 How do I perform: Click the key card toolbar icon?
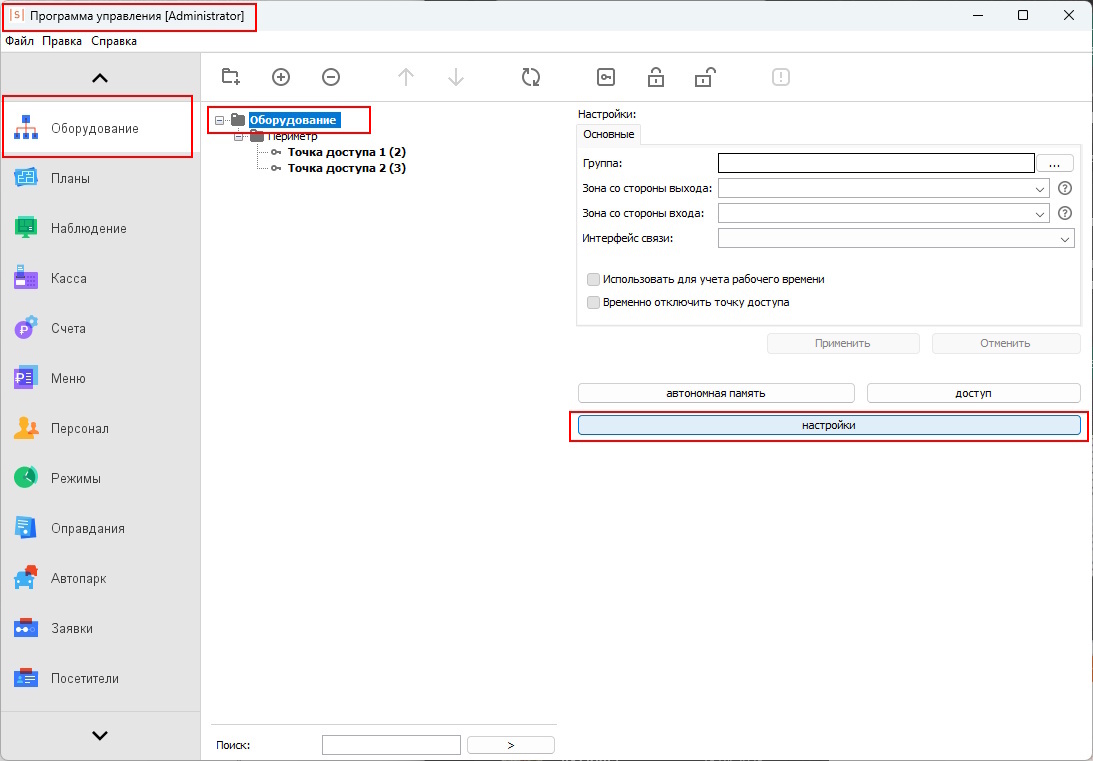pyautogui.click(x=606, y=77)
